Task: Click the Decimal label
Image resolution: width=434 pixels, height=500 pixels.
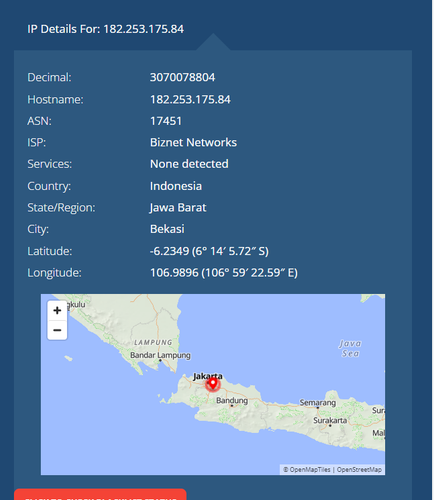Action: (x=49, y=77)
